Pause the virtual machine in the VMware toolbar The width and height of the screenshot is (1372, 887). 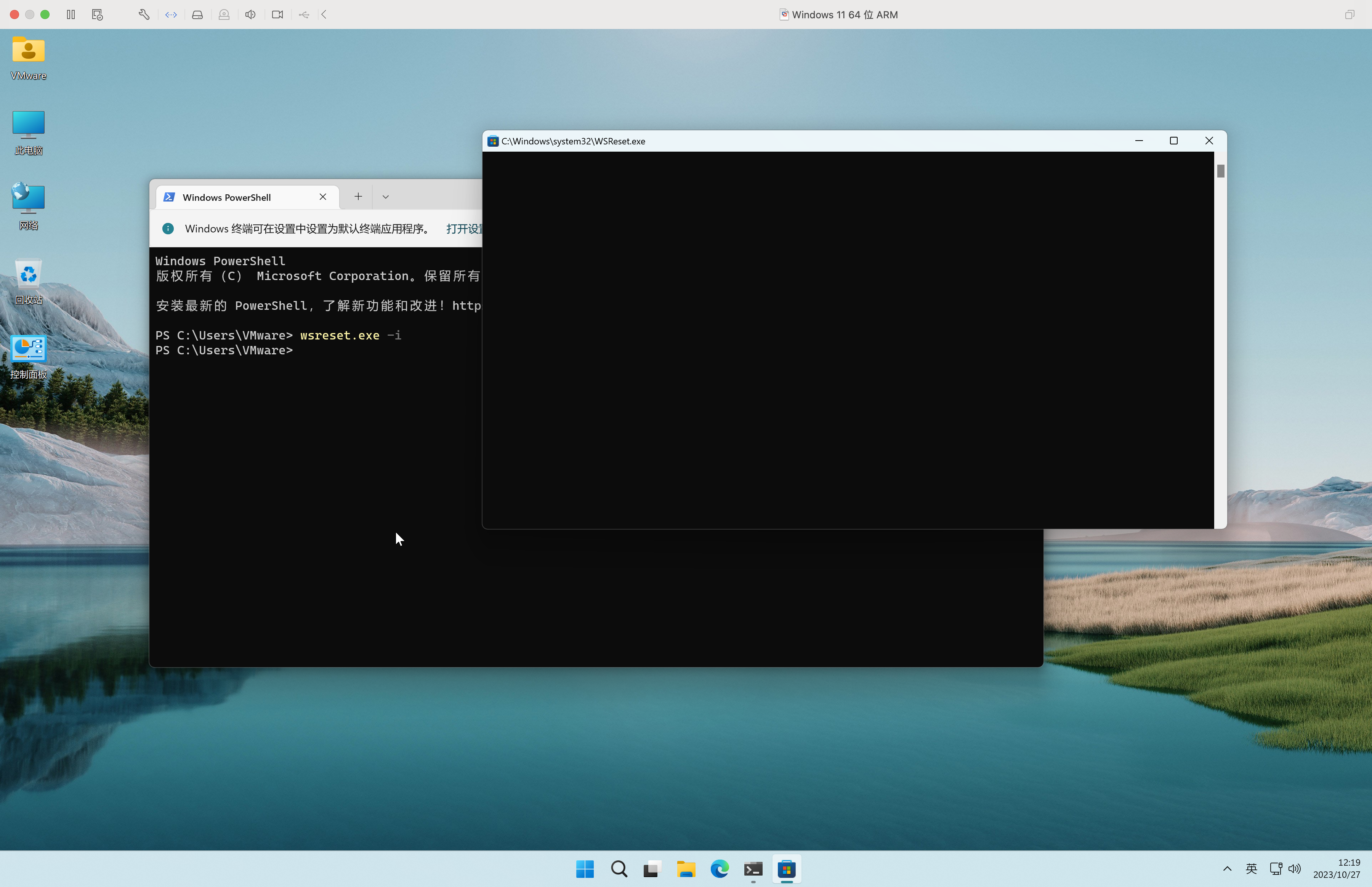(x=71, y=14)
